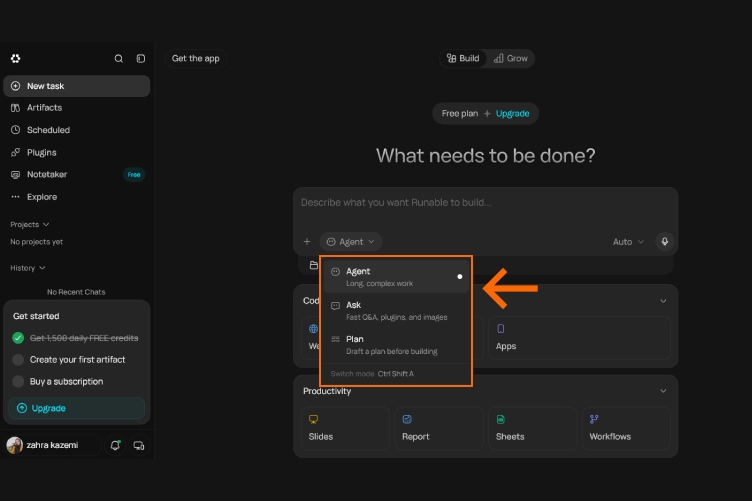Click the plus attach icon
Screen dimensions: 752x501
tap(307, 242)
